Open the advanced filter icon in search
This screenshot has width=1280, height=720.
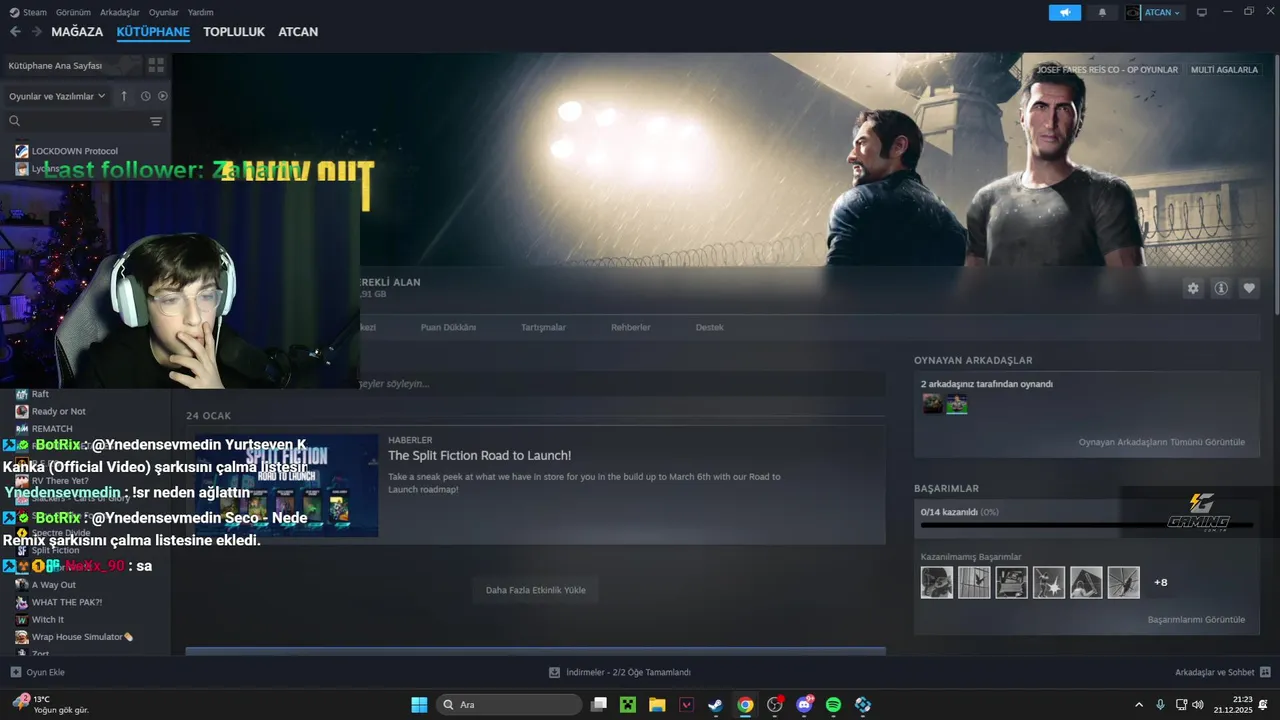coord(156,121)
